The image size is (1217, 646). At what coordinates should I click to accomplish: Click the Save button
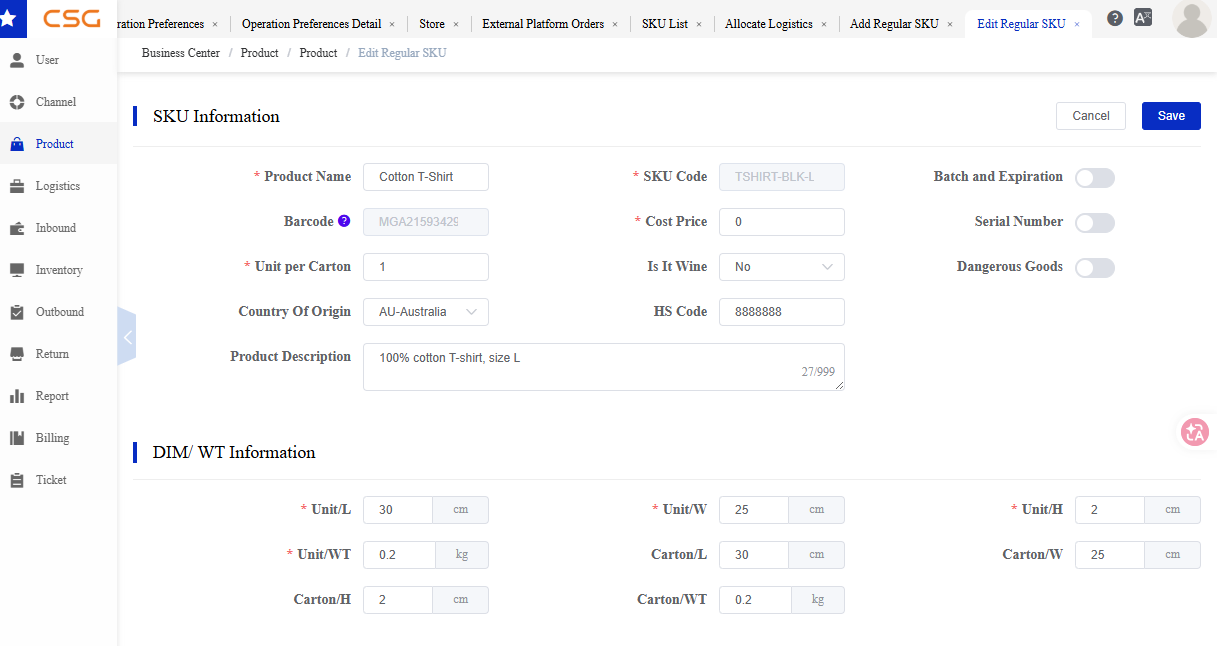1171,116
